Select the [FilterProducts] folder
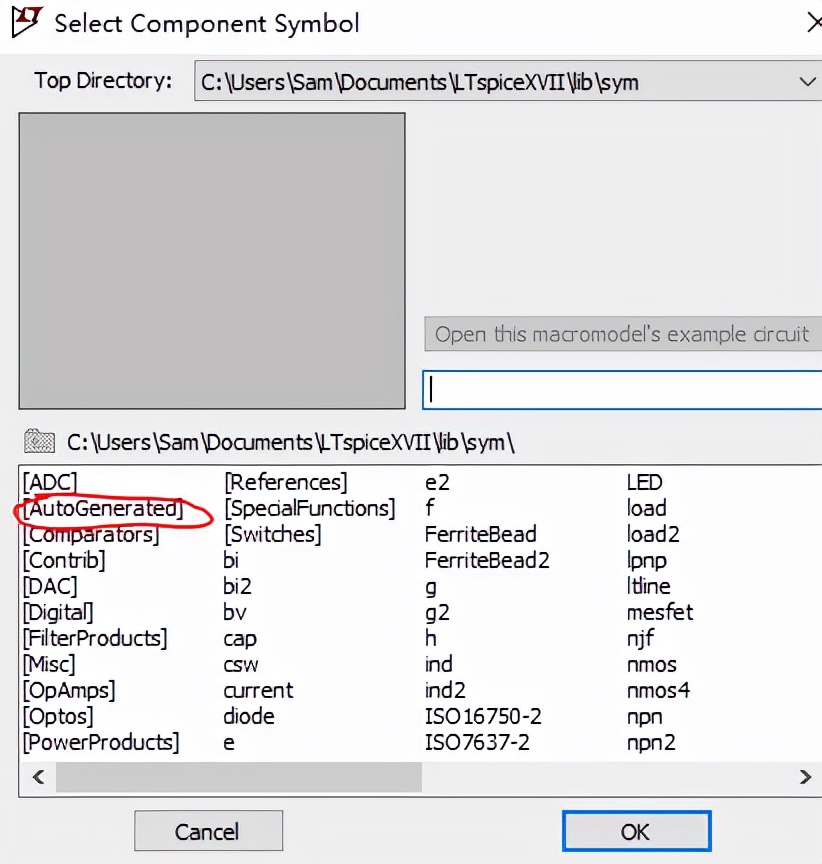The image size is (822, 864). coord(95,638)
